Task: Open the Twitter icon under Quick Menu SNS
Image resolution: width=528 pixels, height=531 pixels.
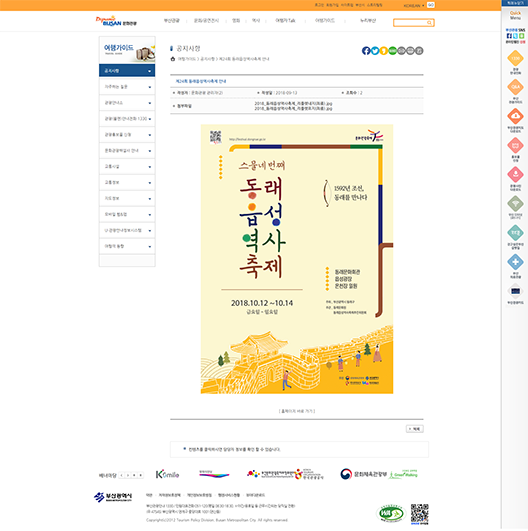Action: [515, 36]
